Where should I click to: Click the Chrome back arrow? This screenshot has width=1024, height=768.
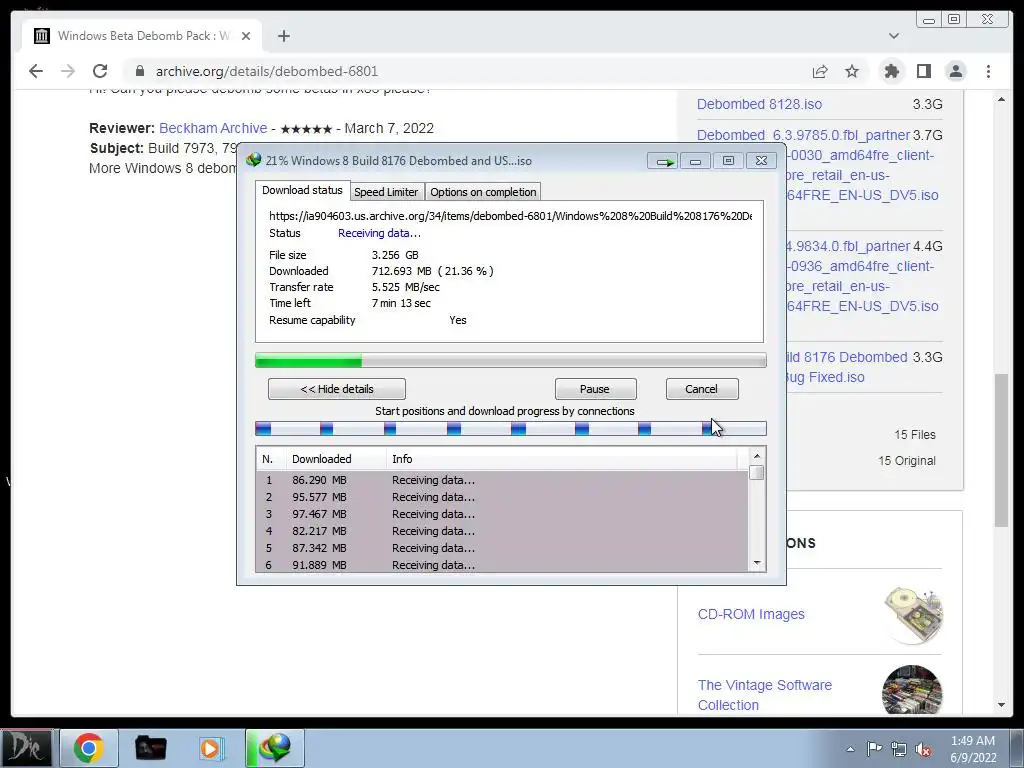(x=36, y=71)
